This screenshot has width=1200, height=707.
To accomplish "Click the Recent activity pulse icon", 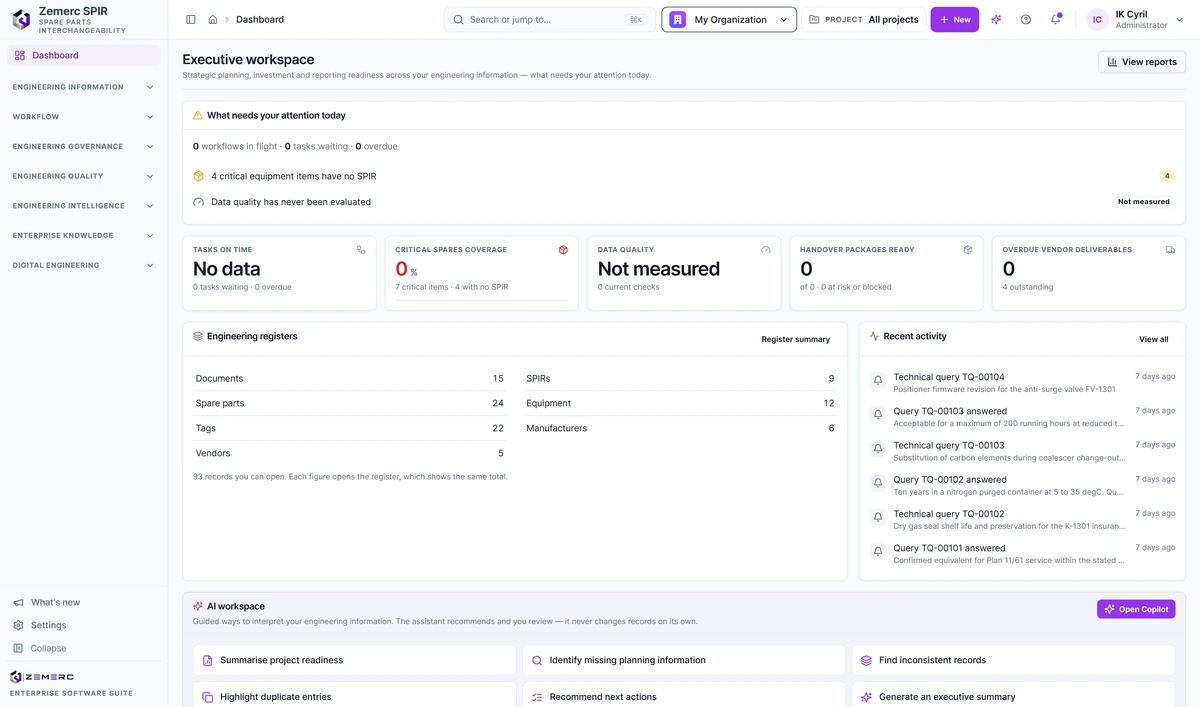I will (874, 337).
